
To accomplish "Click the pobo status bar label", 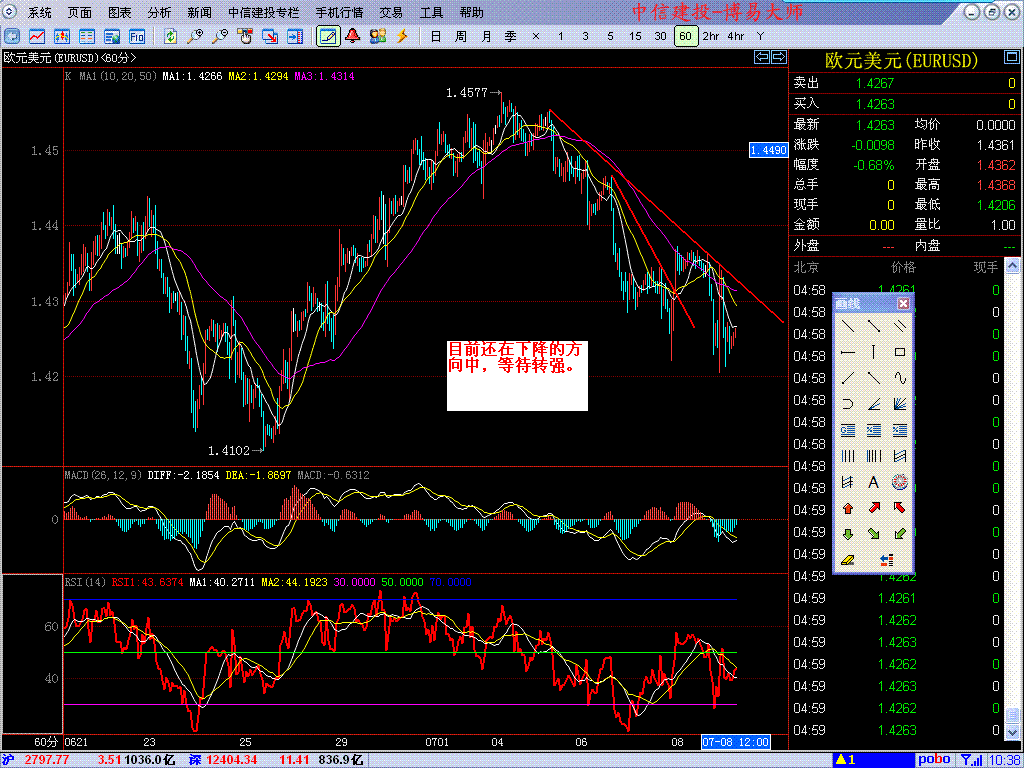I will coord(934,760).
